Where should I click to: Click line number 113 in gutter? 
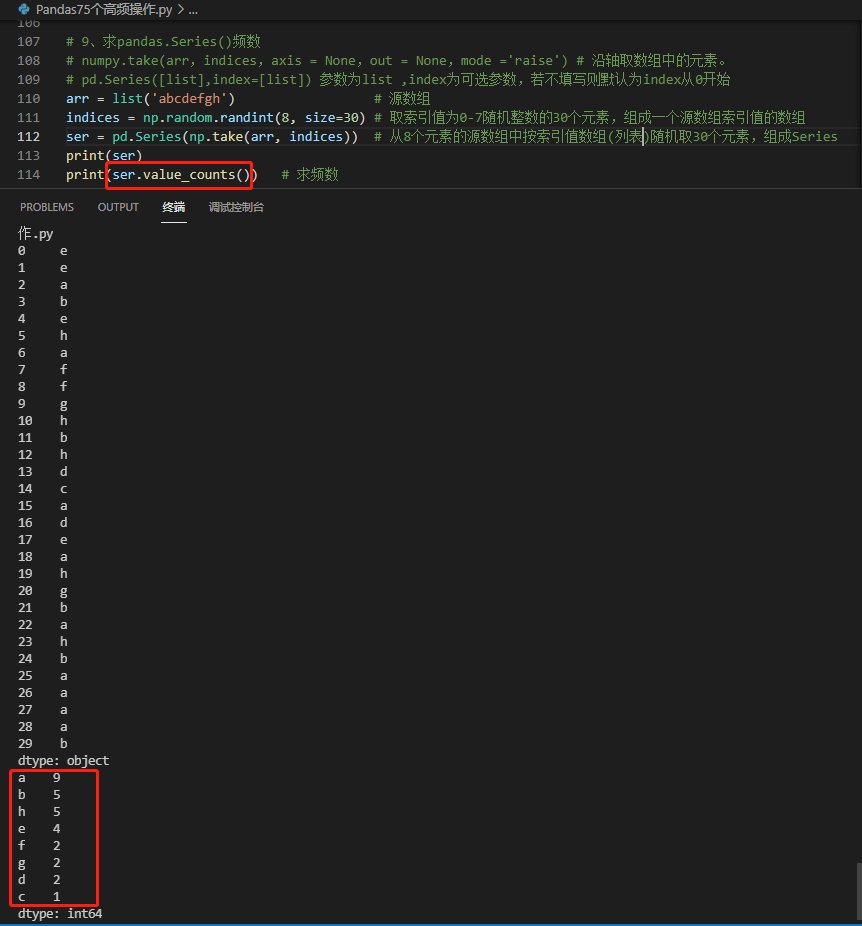click(x=28, y=155)
